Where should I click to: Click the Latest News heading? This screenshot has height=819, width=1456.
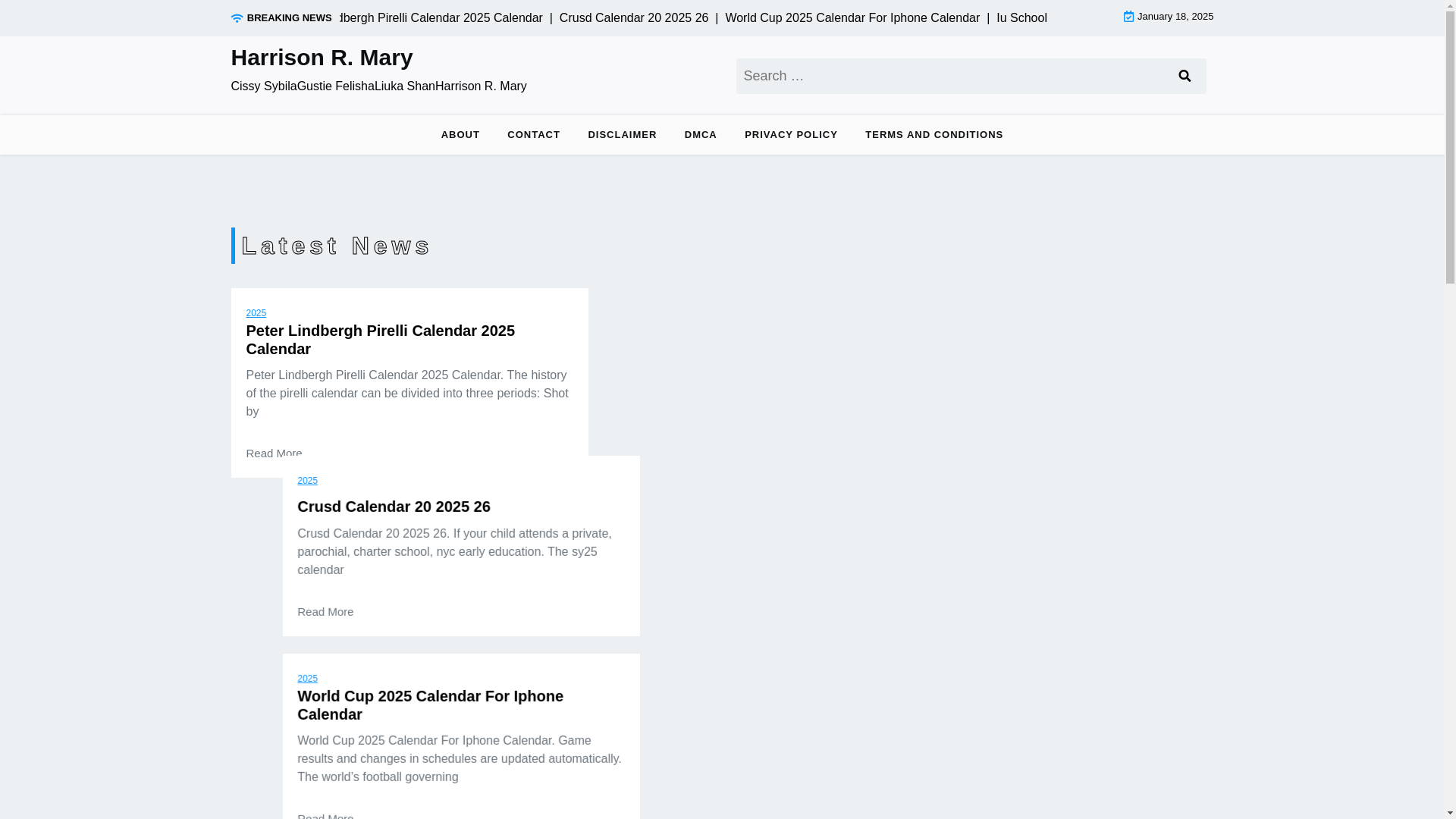pos(336,246)
